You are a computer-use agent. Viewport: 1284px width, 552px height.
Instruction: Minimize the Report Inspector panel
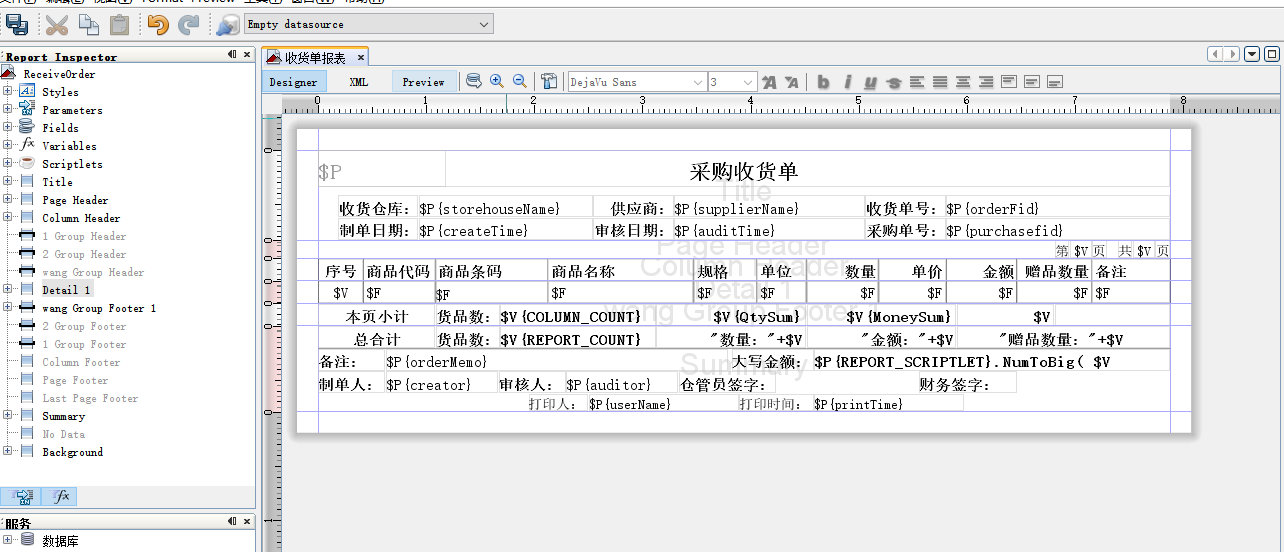(x=232, y=55)
